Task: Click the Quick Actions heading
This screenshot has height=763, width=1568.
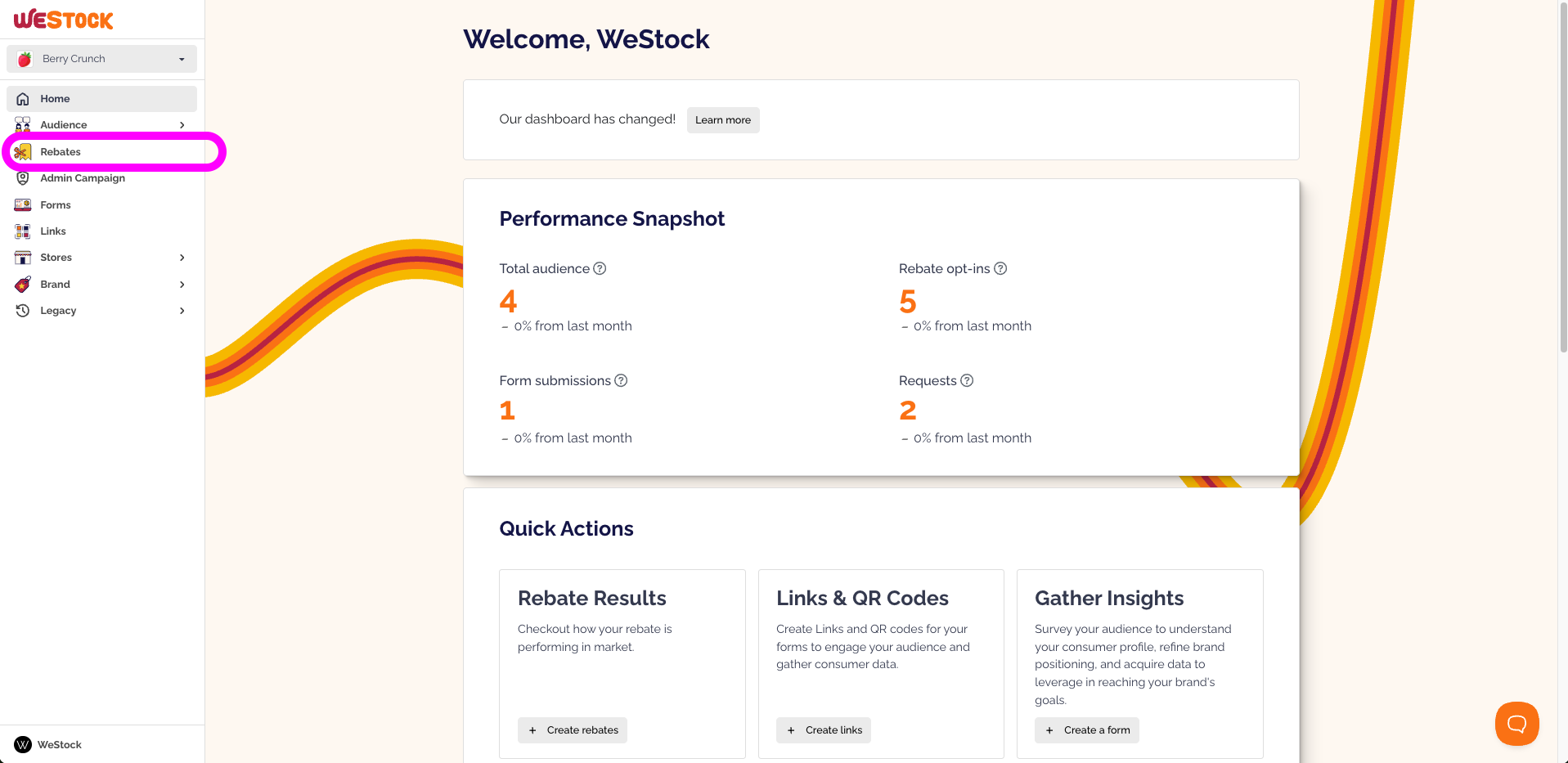Action: coord(566,529)
